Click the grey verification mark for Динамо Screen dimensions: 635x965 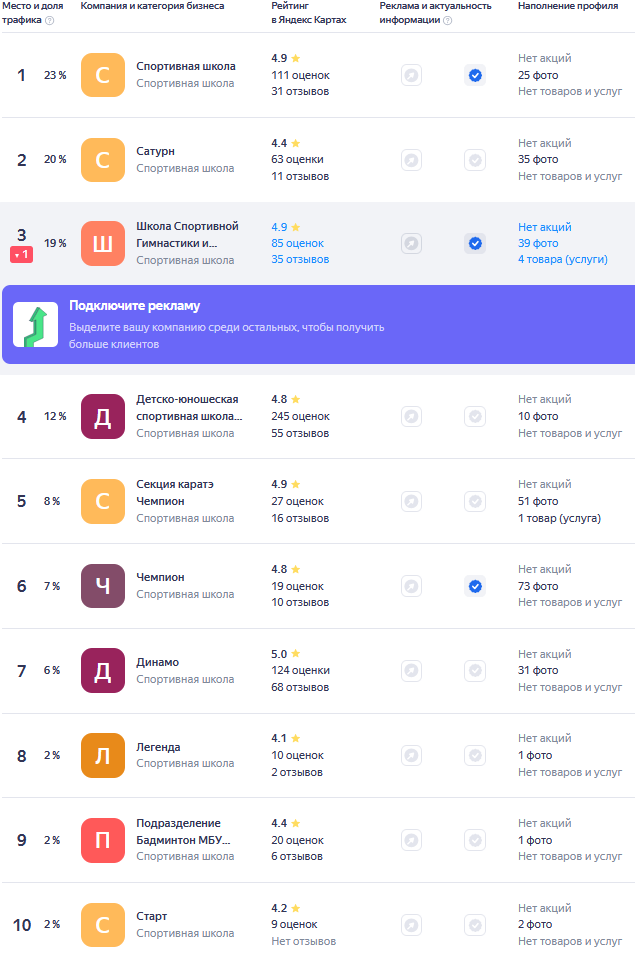pyautogui.click(x=475, y=670)
